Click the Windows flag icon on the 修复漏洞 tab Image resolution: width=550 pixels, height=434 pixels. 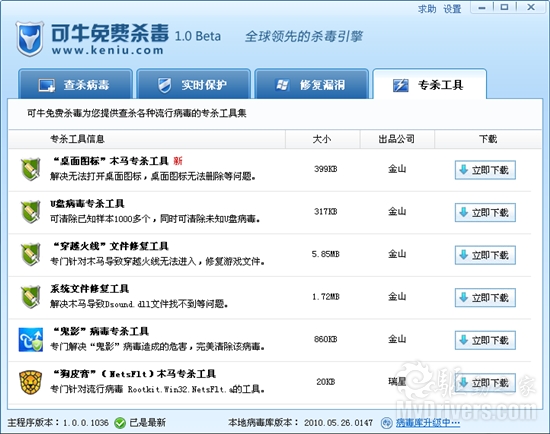(282, 85)
